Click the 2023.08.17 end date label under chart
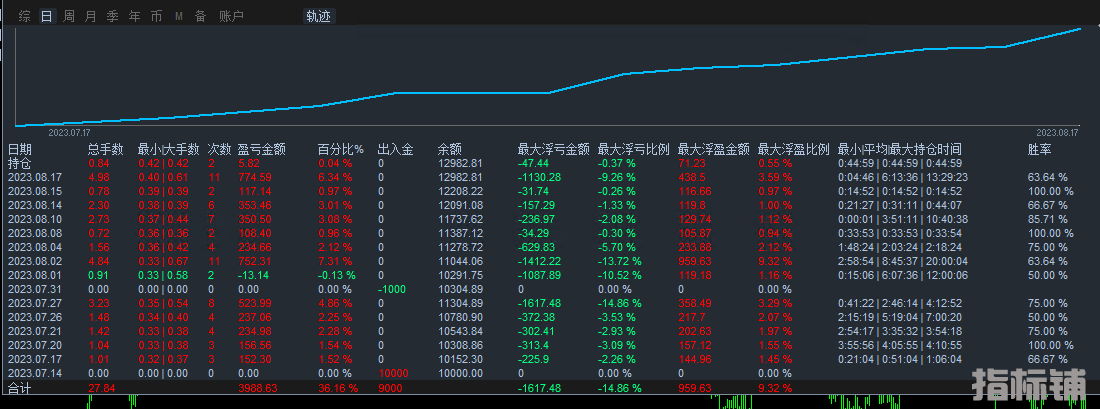 tap(1057, 132)
